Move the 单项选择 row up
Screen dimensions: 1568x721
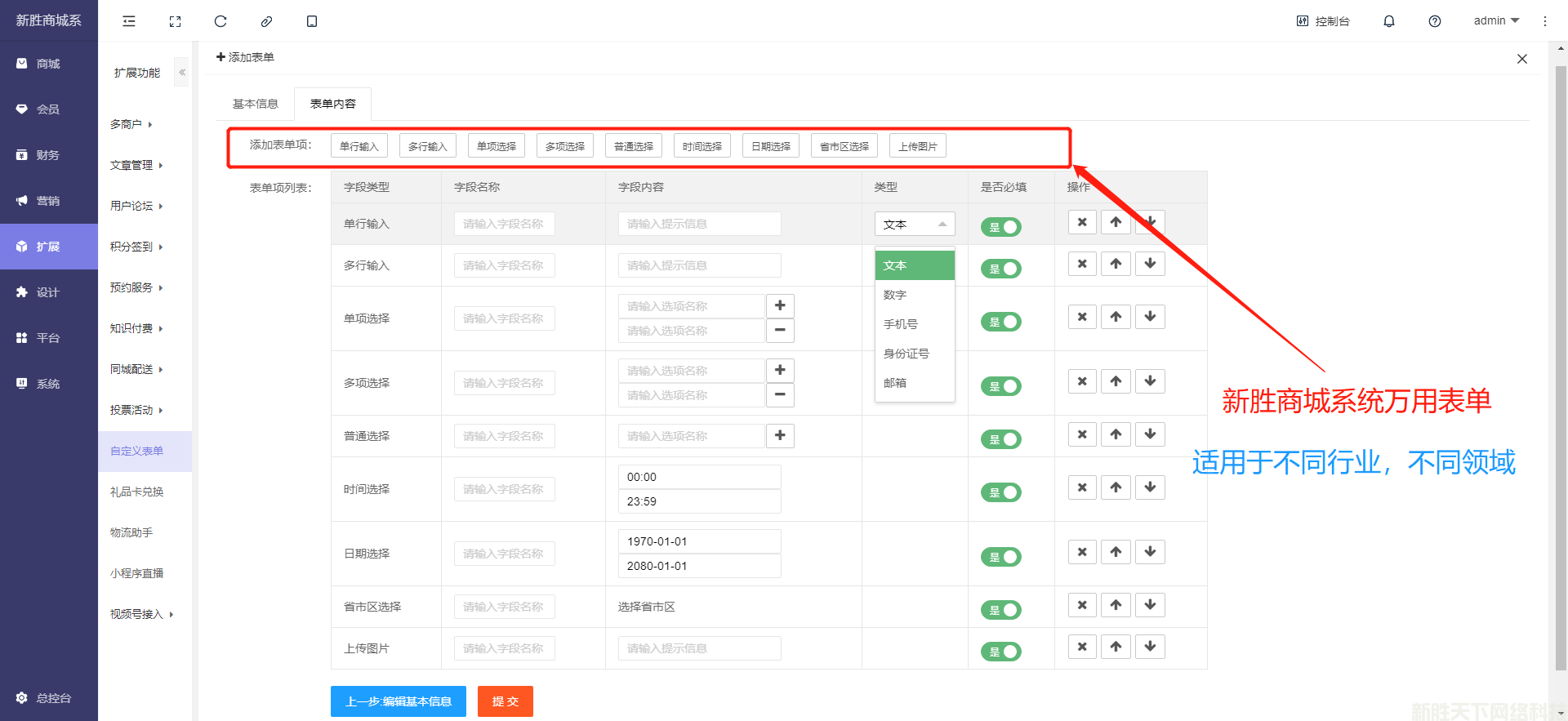pos(1116,317)
